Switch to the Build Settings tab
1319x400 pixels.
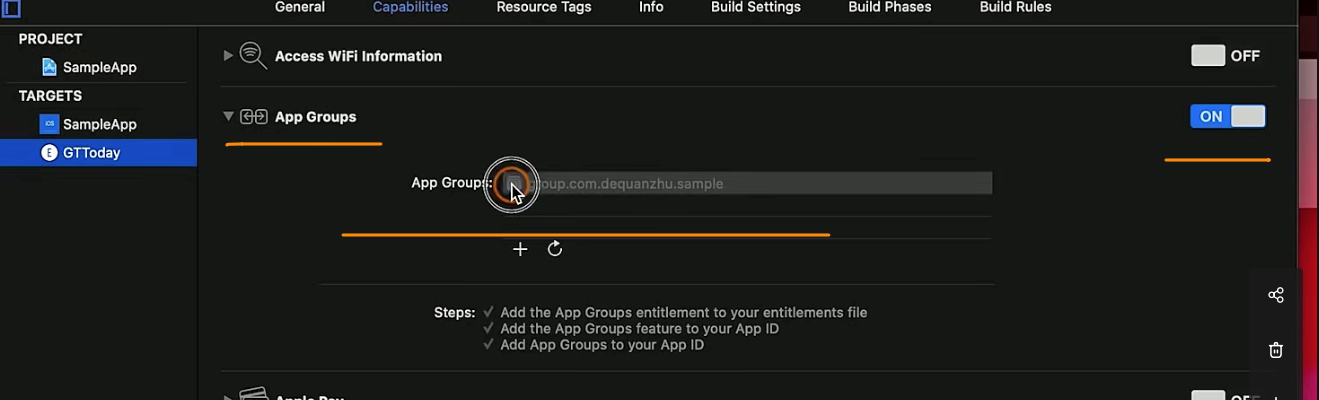(x=755, y=7)
